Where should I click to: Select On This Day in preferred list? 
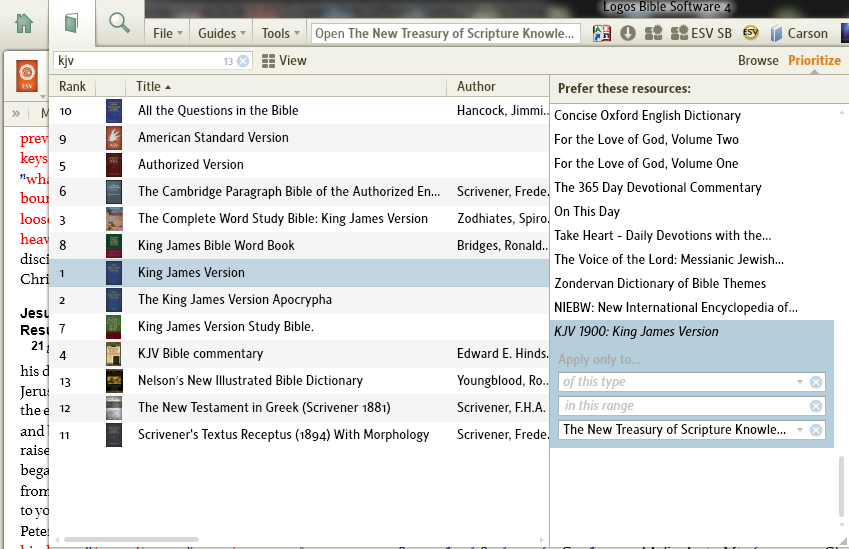[x=586, y=212]
